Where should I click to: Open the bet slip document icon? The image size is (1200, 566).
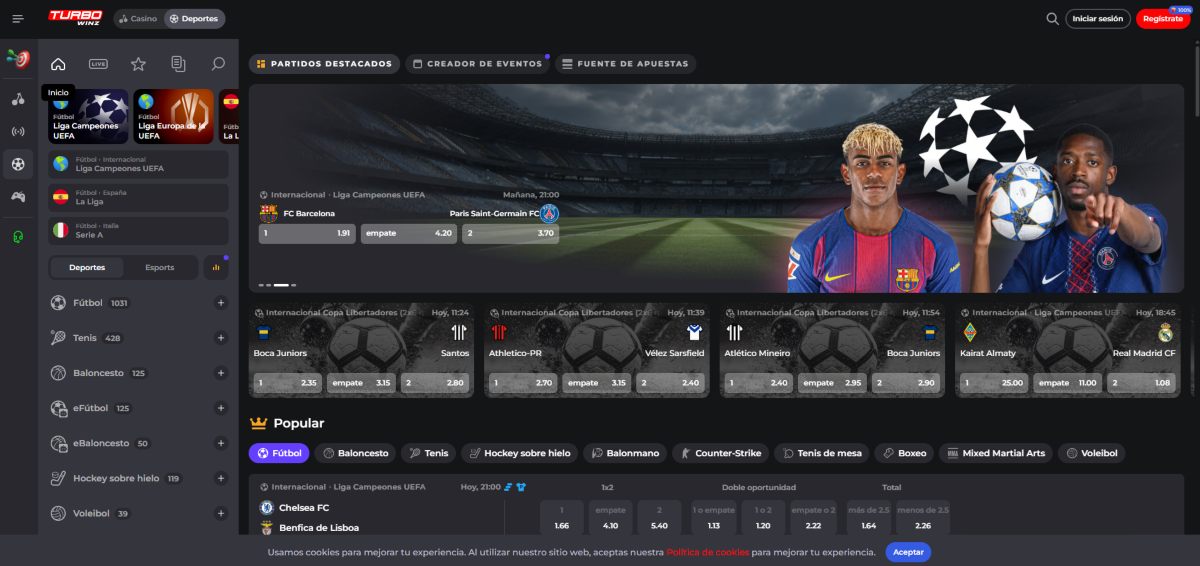(x=178, y=64)
